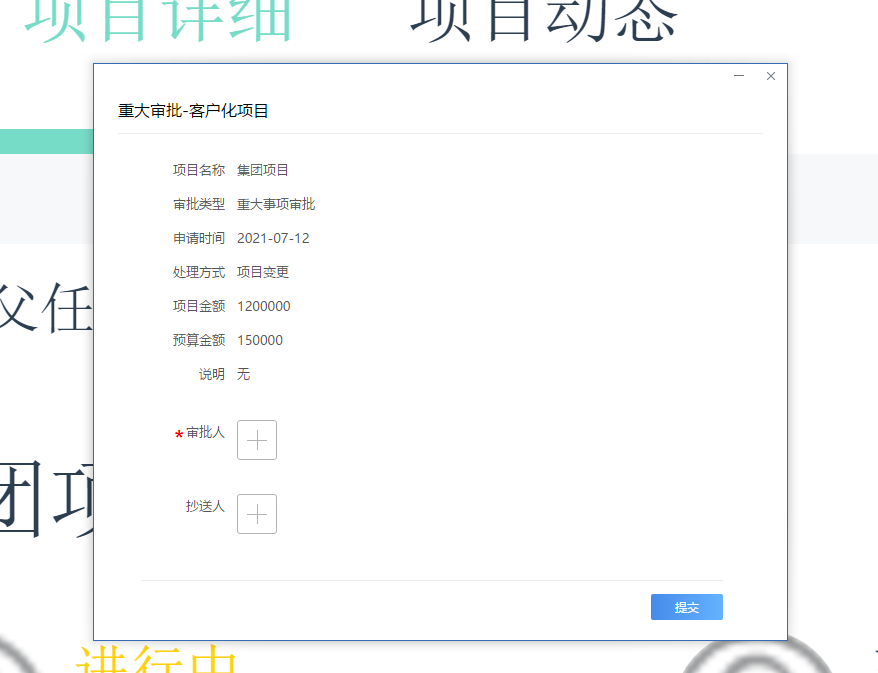Viewport: 878px width, 673px height.
Task: Add an approver with the 审批人 plus box
Action: coord(257,440)
